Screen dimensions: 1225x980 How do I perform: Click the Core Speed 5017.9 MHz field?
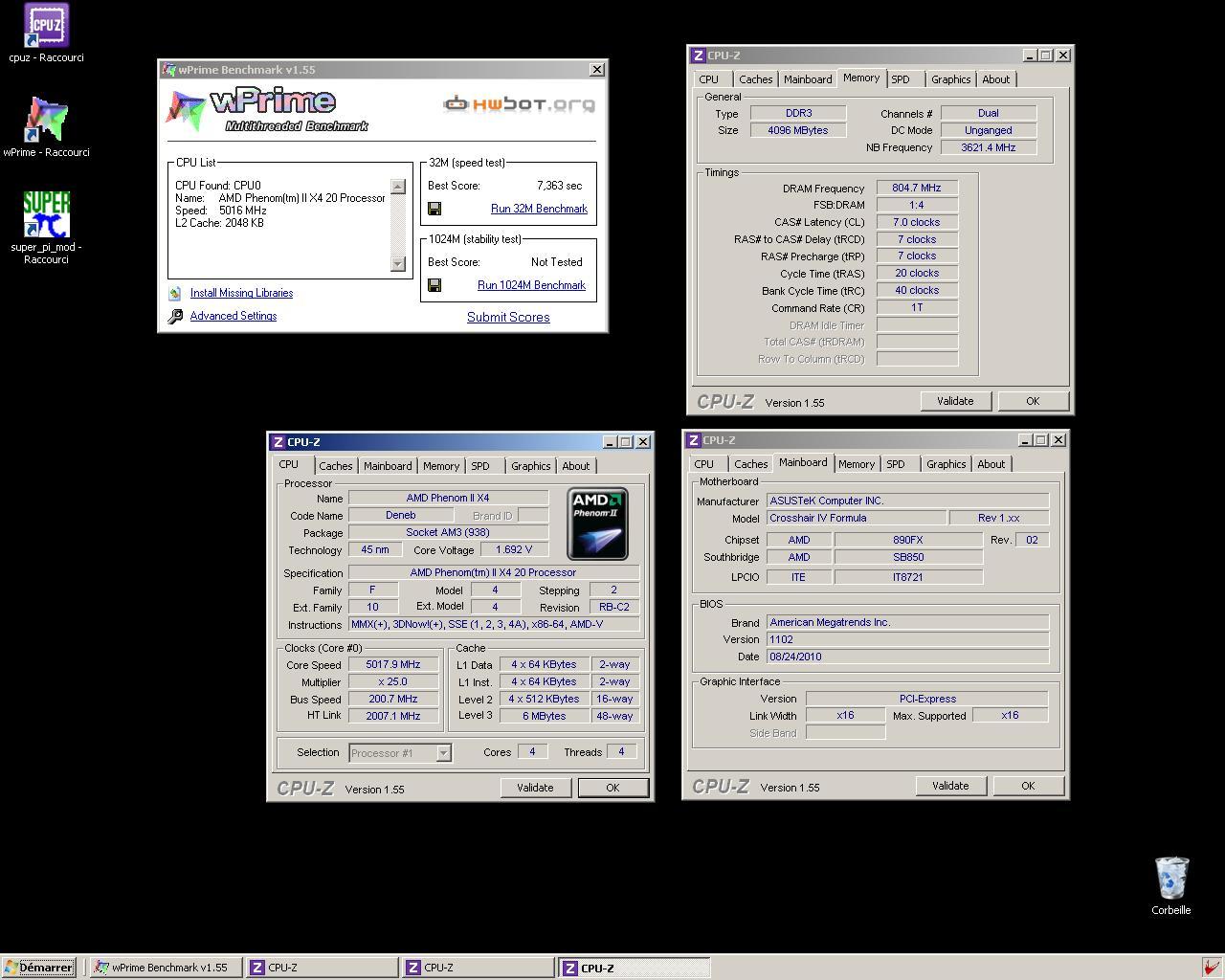click(393, 664)
